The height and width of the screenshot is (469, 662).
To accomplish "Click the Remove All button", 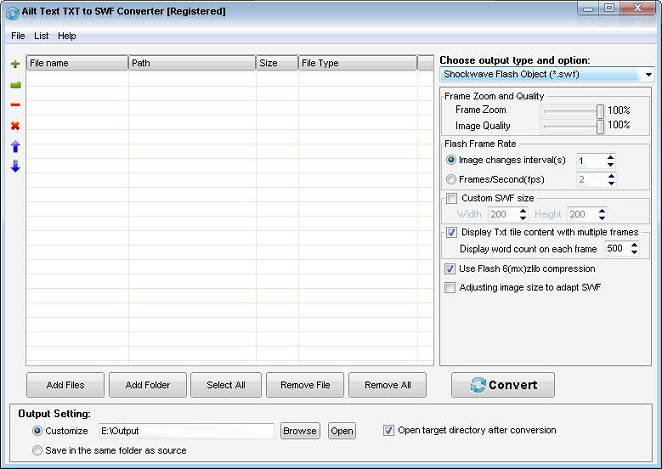I will tap(388, 385).
